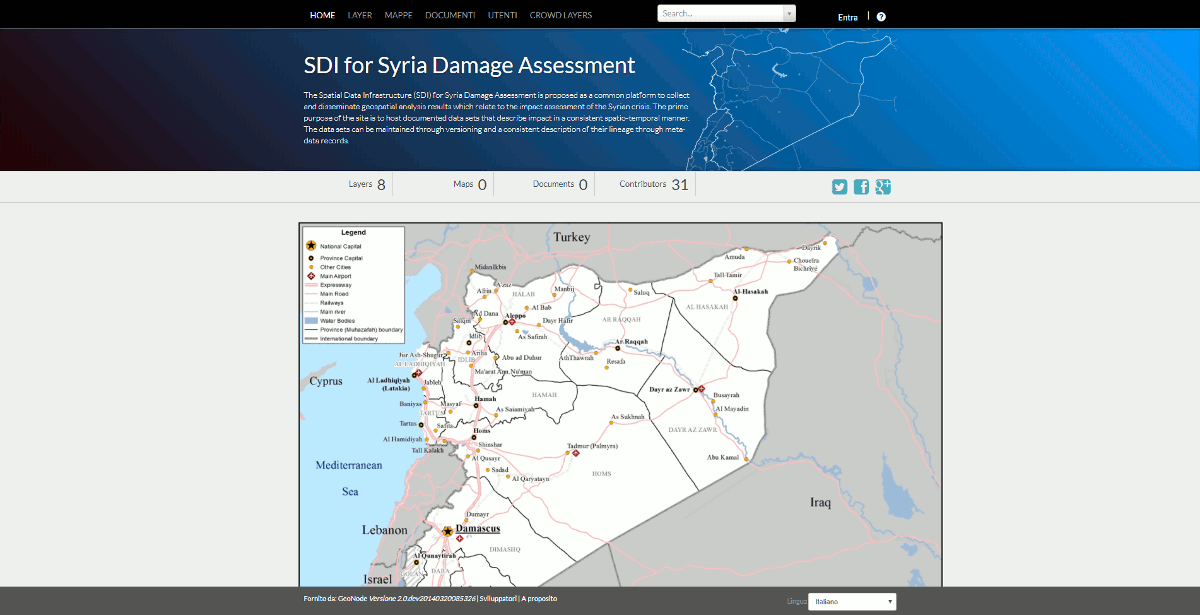Expand the search box dropdown arrow
The height and width of the screenshot is (615, 1200).
point(789,13)
